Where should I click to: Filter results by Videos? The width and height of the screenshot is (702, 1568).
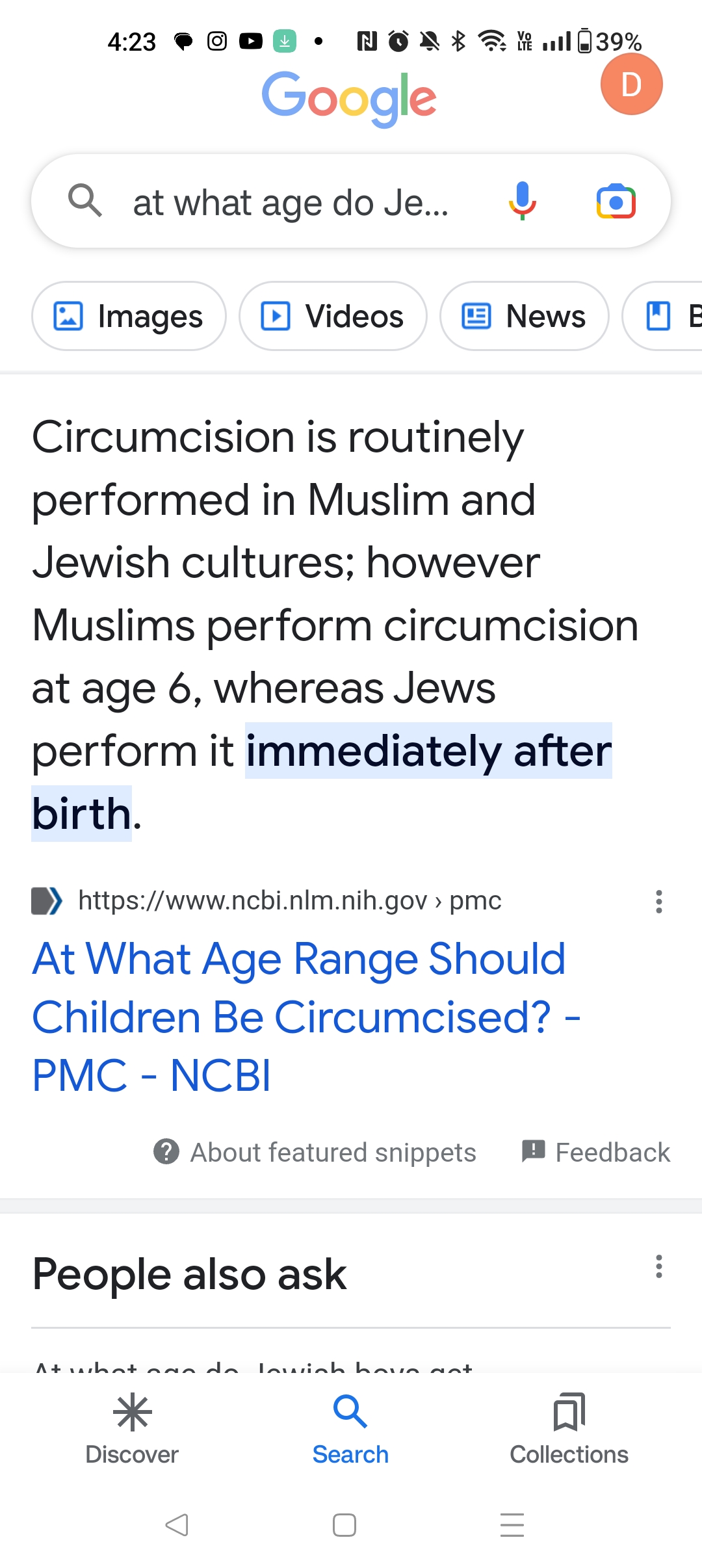(333, 317)
